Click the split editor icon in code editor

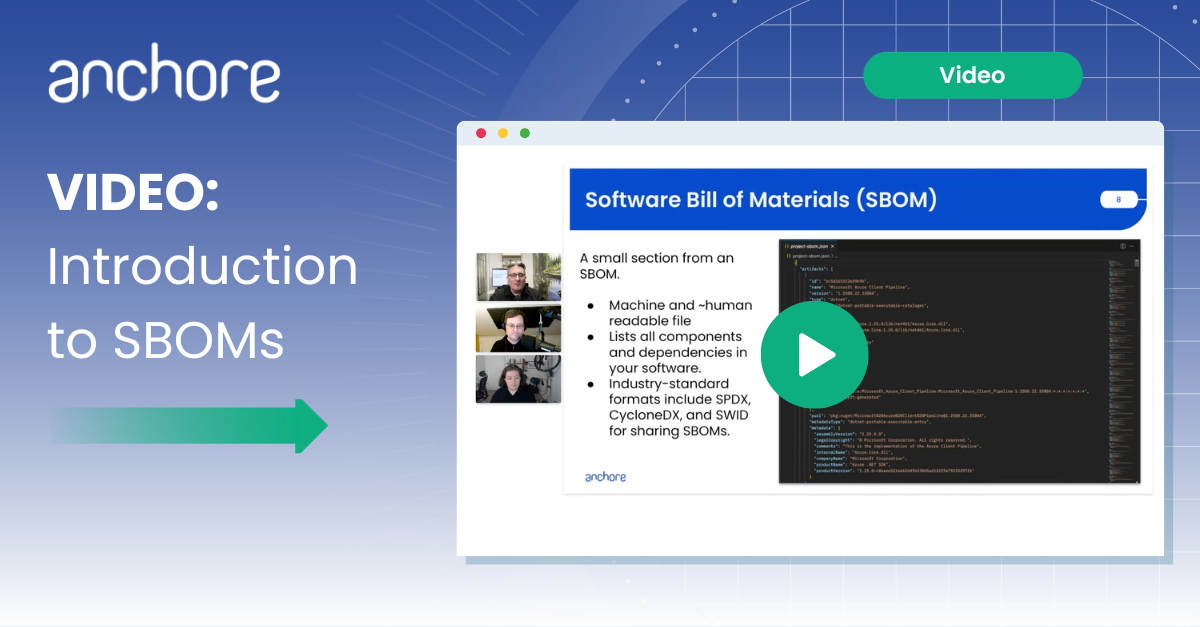point(1123,246)
